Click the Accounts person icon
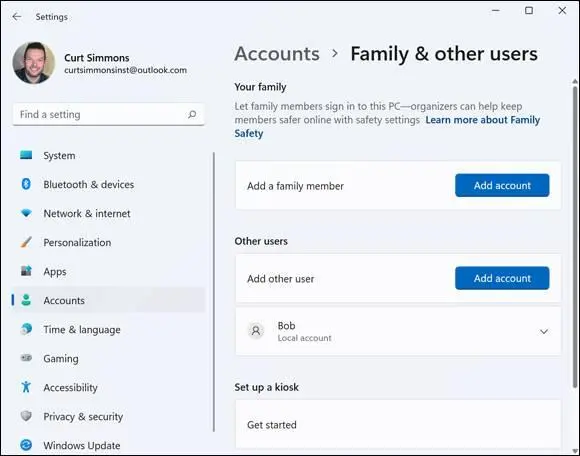This screenshot has height=456, width=580. (26, 300)
